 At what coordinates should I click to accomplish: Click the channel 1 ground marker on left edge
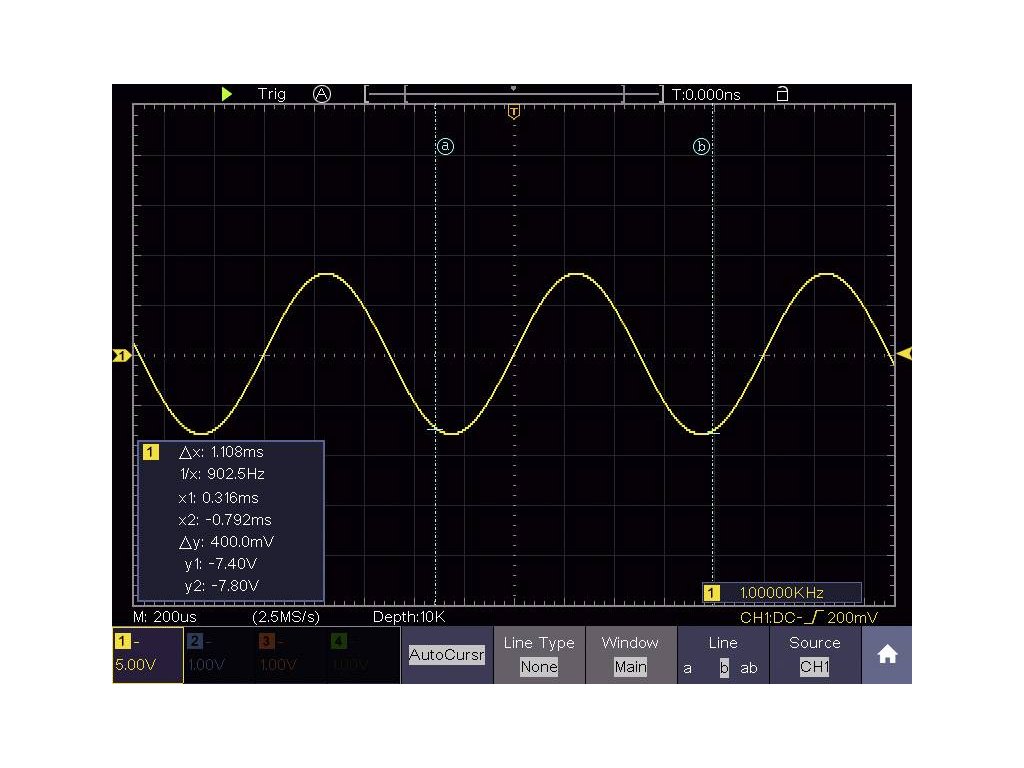click(x=121, y=355)
